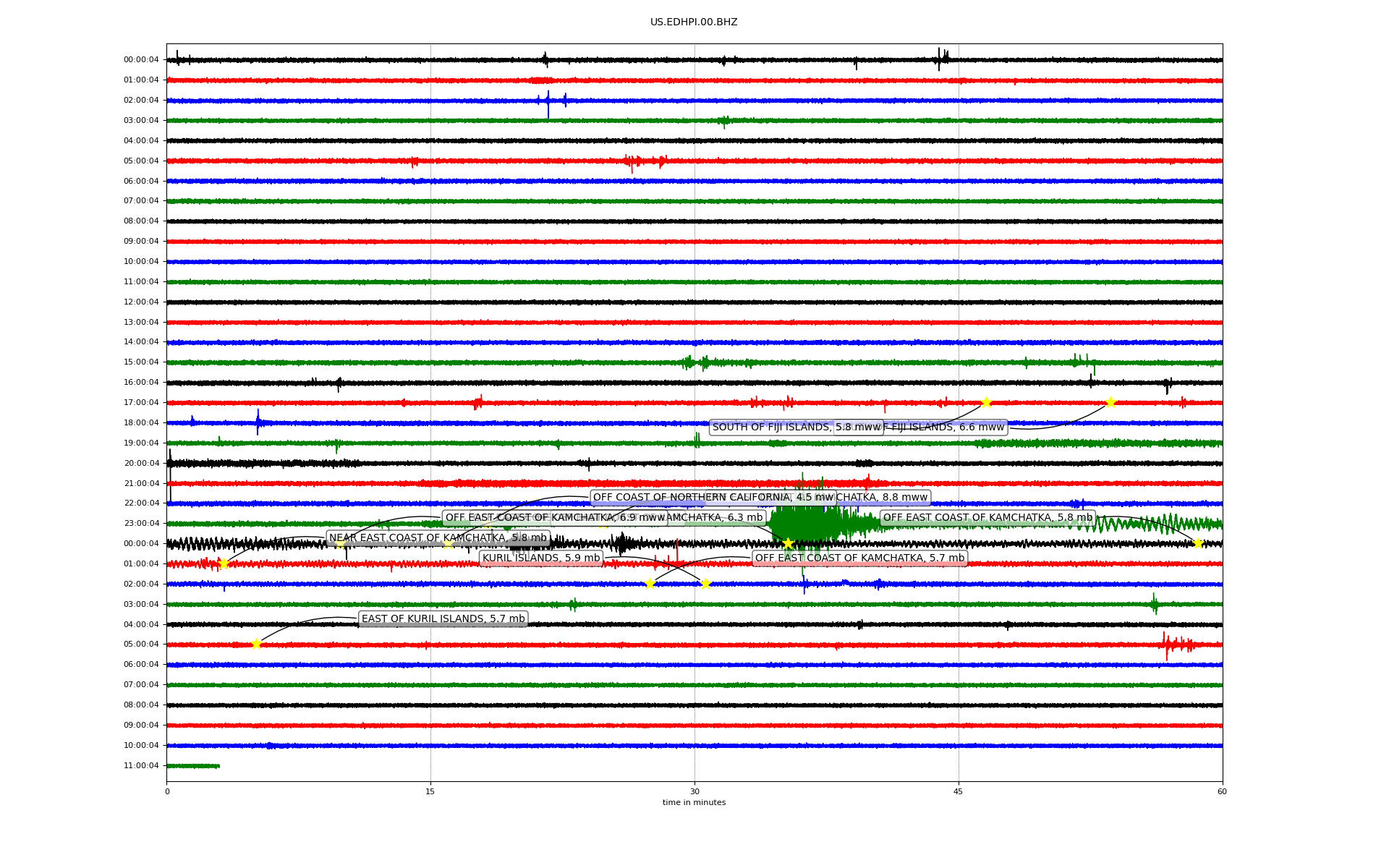Click the label 'OFF EAST COAST OF KAMCHATKA, 5.7 mb'
The width and height of the screenshot is (1389, 868).
coord(859,558)
